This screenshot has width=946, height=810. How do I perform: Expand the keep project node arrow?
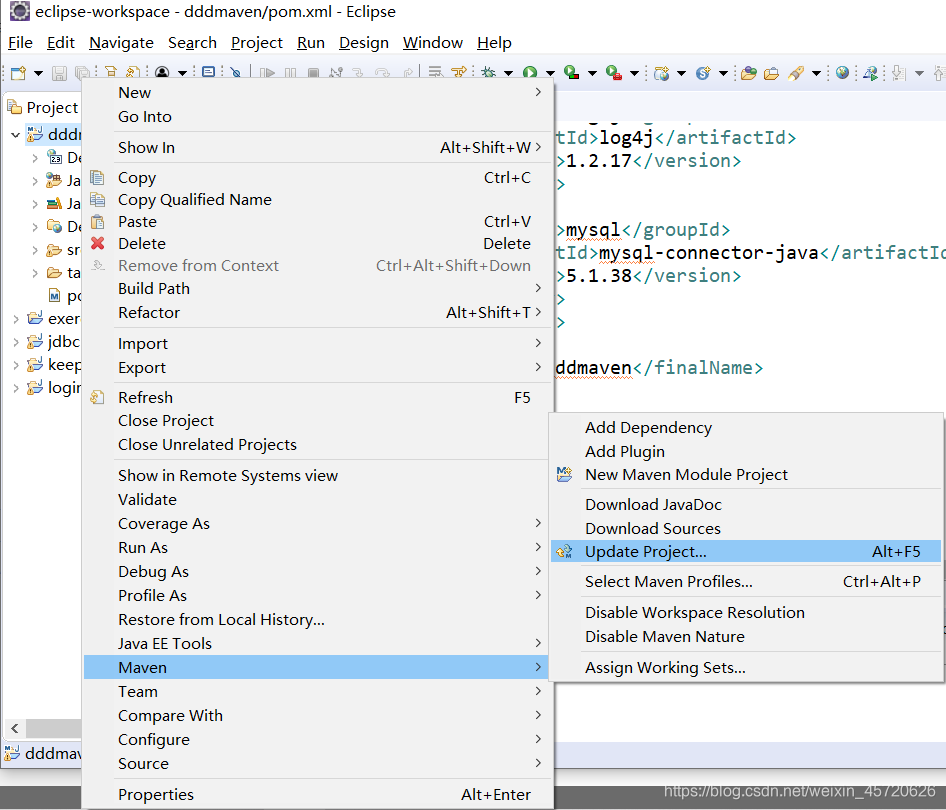pos(16,365)
